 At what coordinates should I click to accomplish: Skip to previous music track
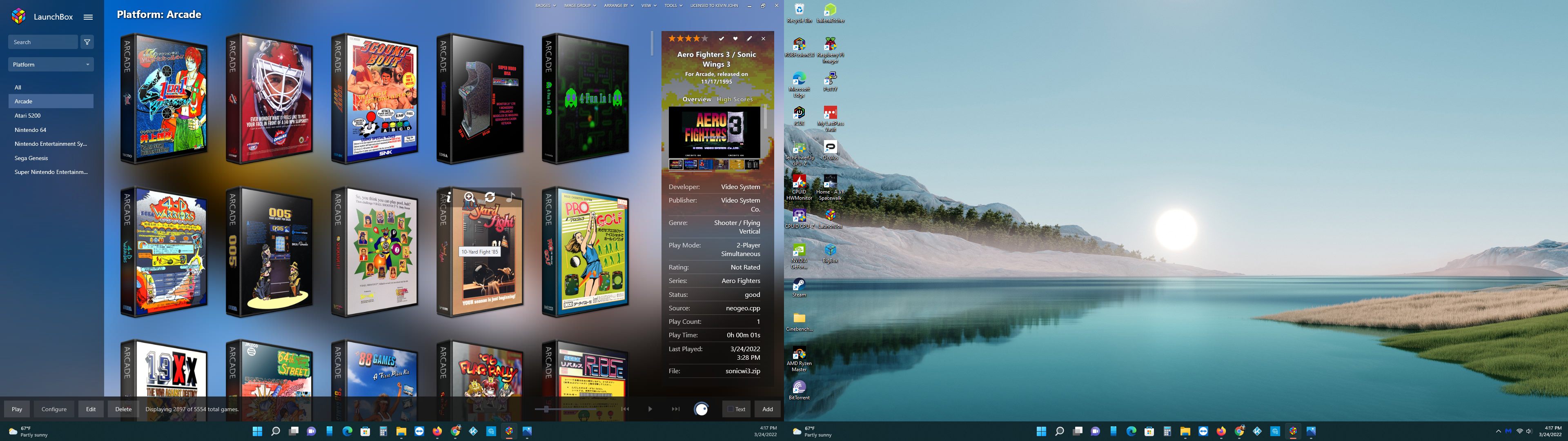coord(625,409)
